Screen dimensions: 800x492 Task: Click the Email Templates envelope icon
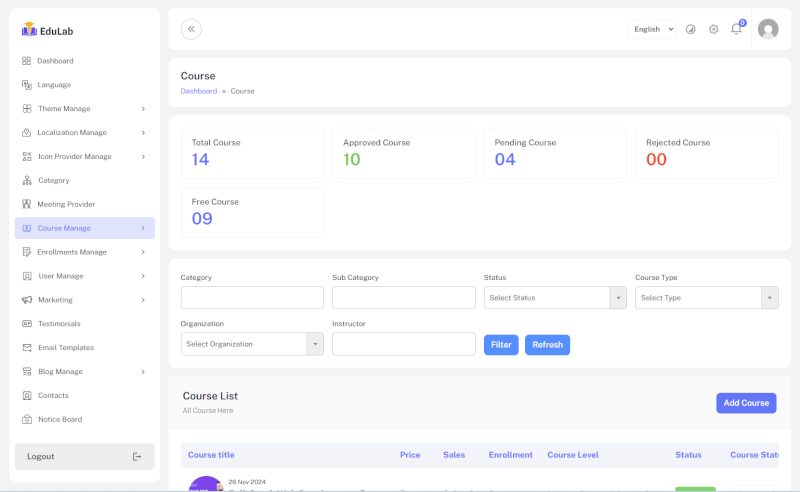click(27, 348)
